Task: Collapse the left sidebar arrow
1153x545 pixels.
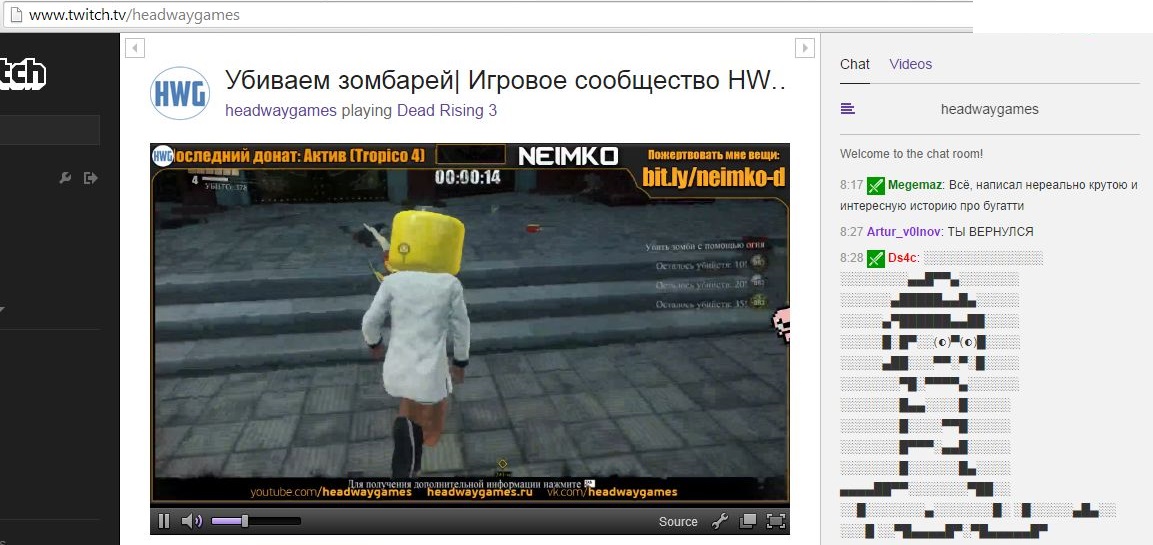Action: click(135, 49)
